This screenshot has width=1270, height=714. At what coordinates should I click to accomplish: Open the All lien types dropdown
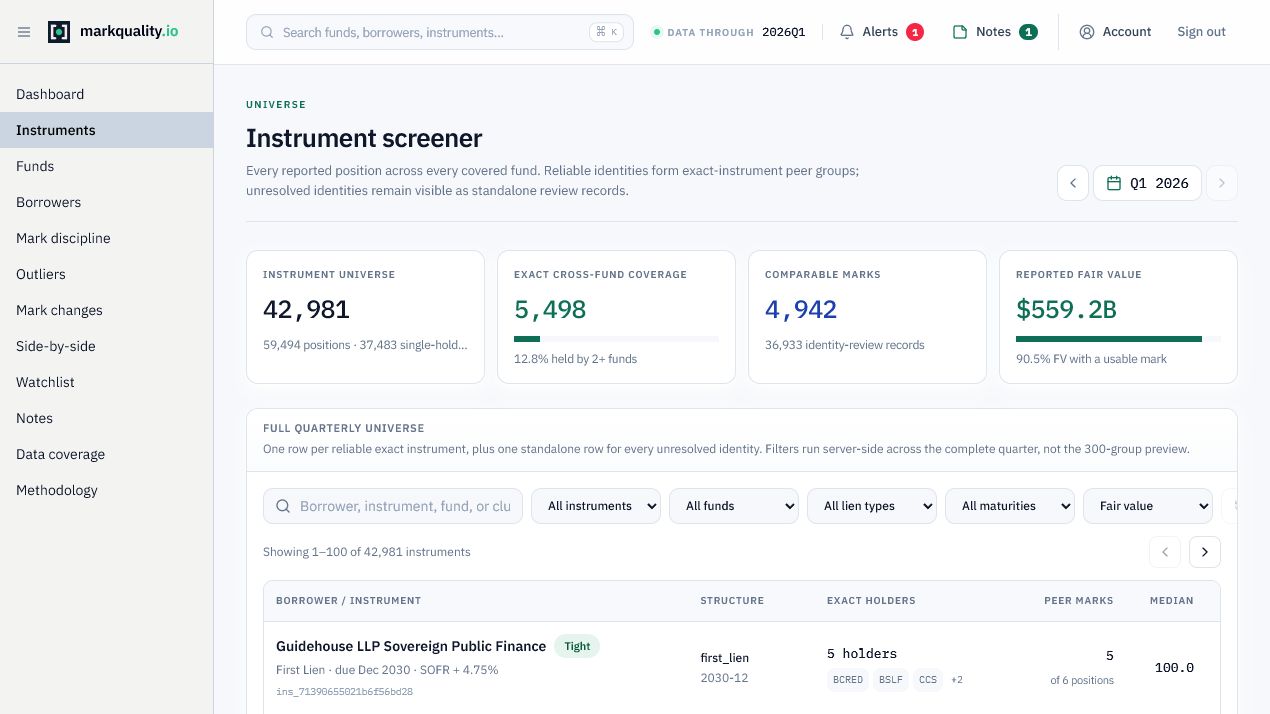[x=872, y=506]
